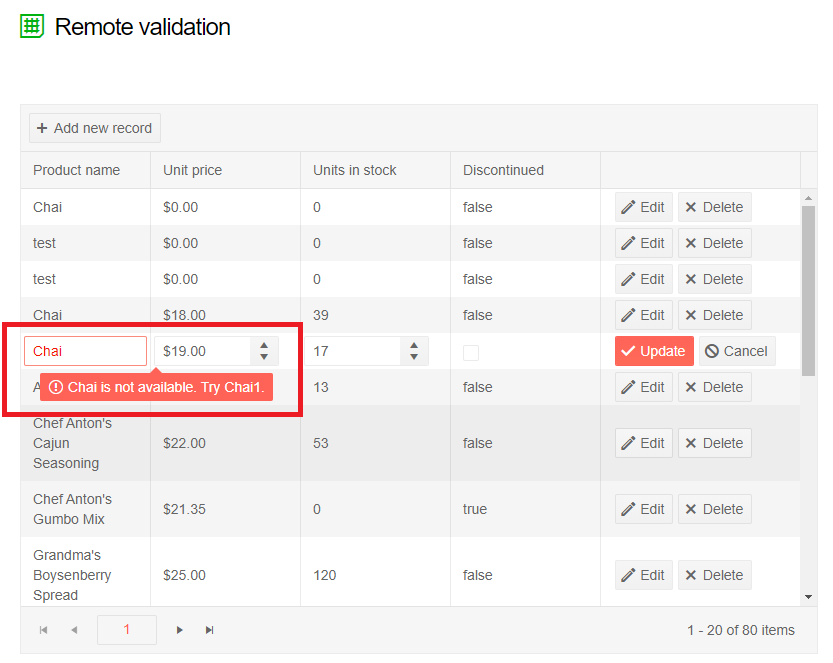Click Add new record button
833x663 pixels.
[x=95, y=128]
